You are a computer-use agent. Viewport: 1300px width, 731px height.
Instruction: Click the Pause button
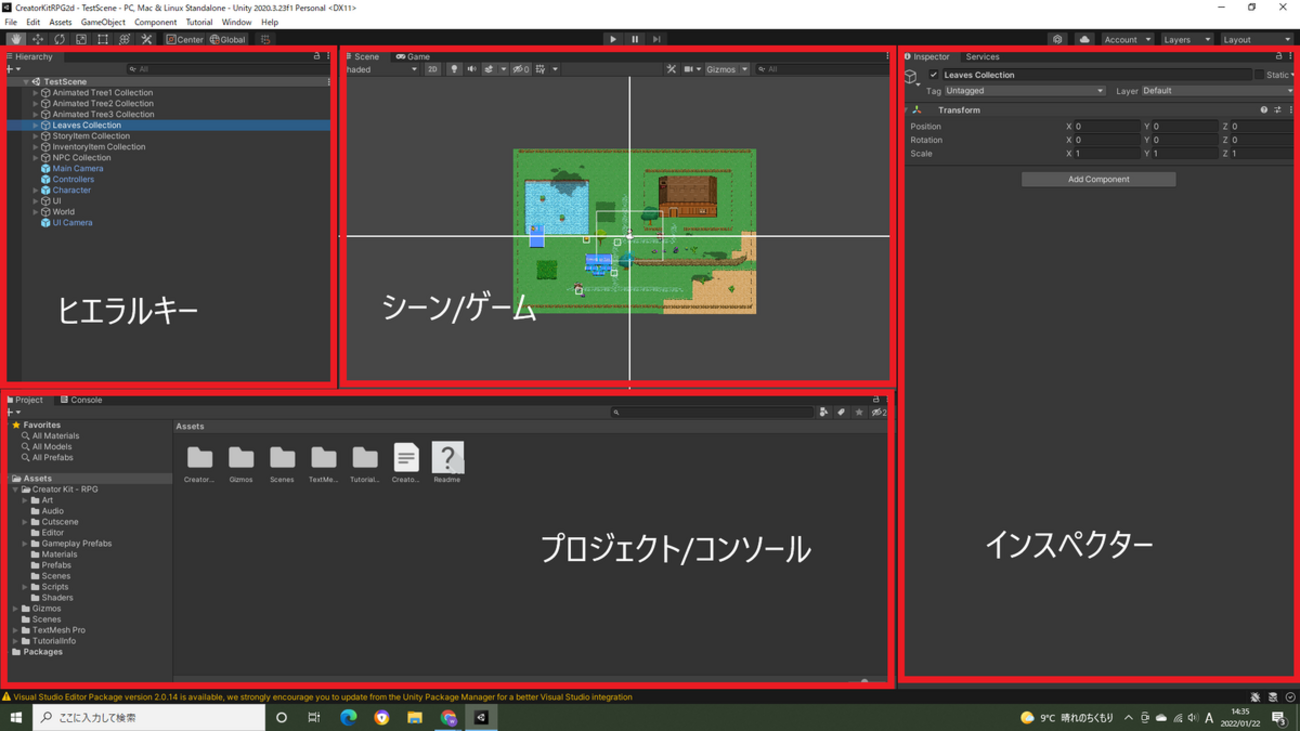coord(634,39)
